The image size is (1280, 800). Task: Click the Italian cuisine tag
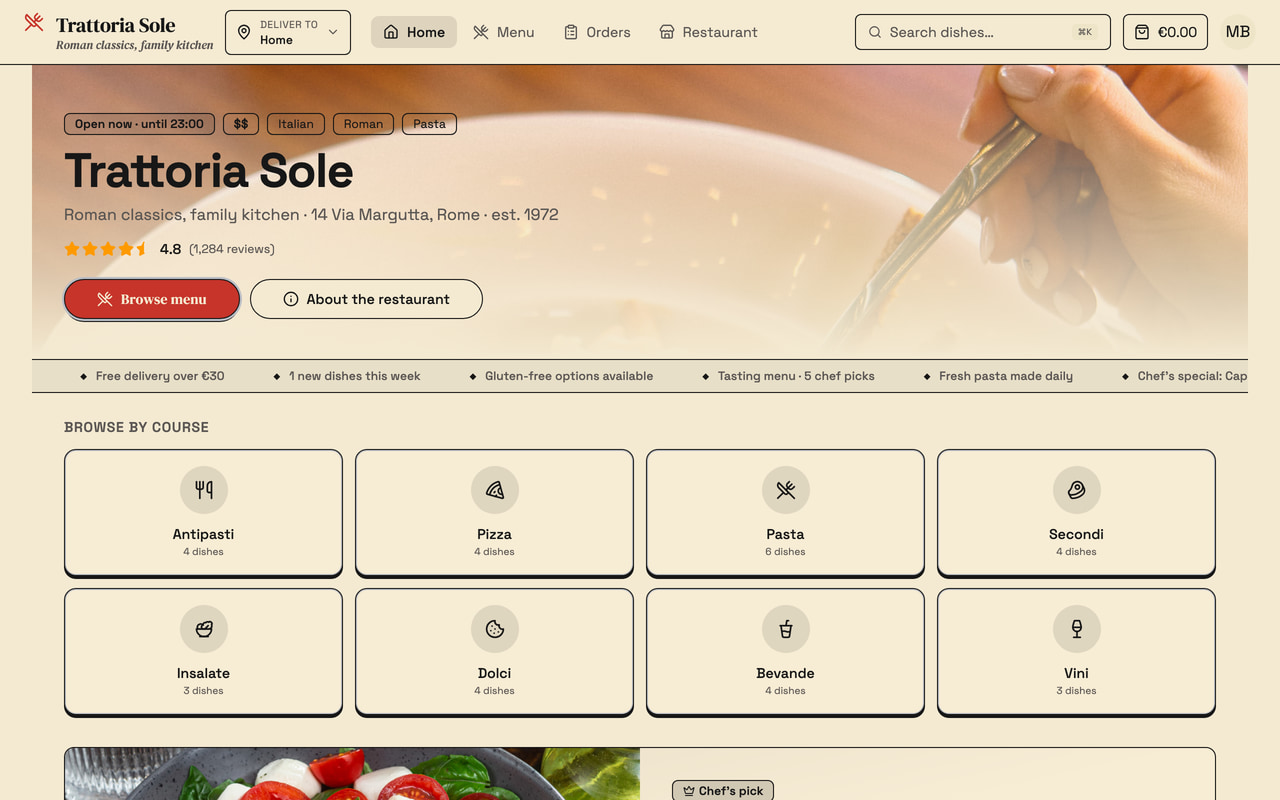tap(296, 124)
